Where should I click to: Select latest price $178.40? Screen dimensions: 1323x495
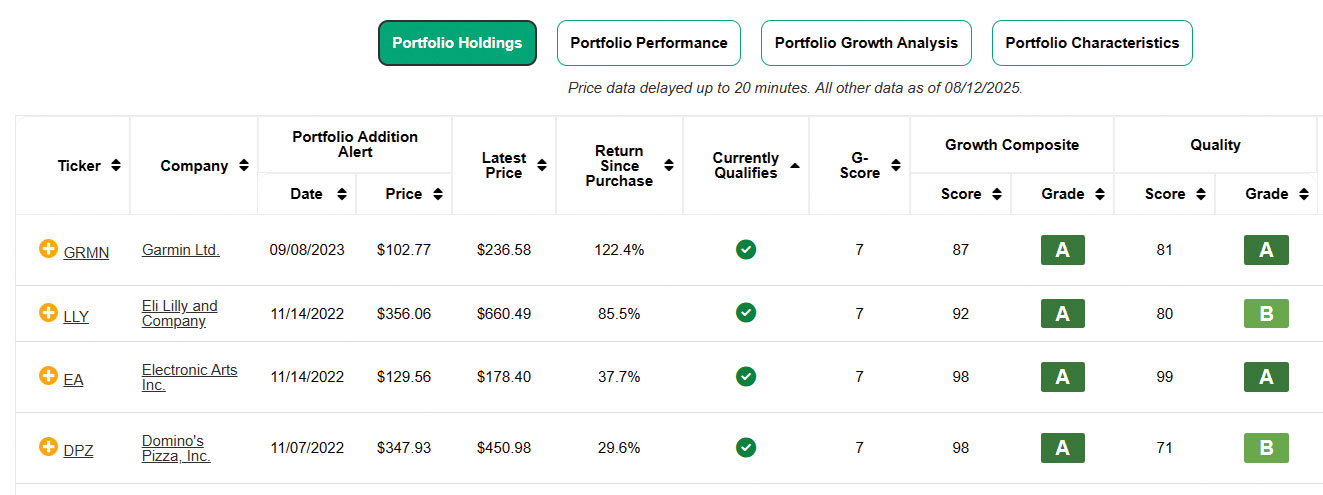pos(504,377)
